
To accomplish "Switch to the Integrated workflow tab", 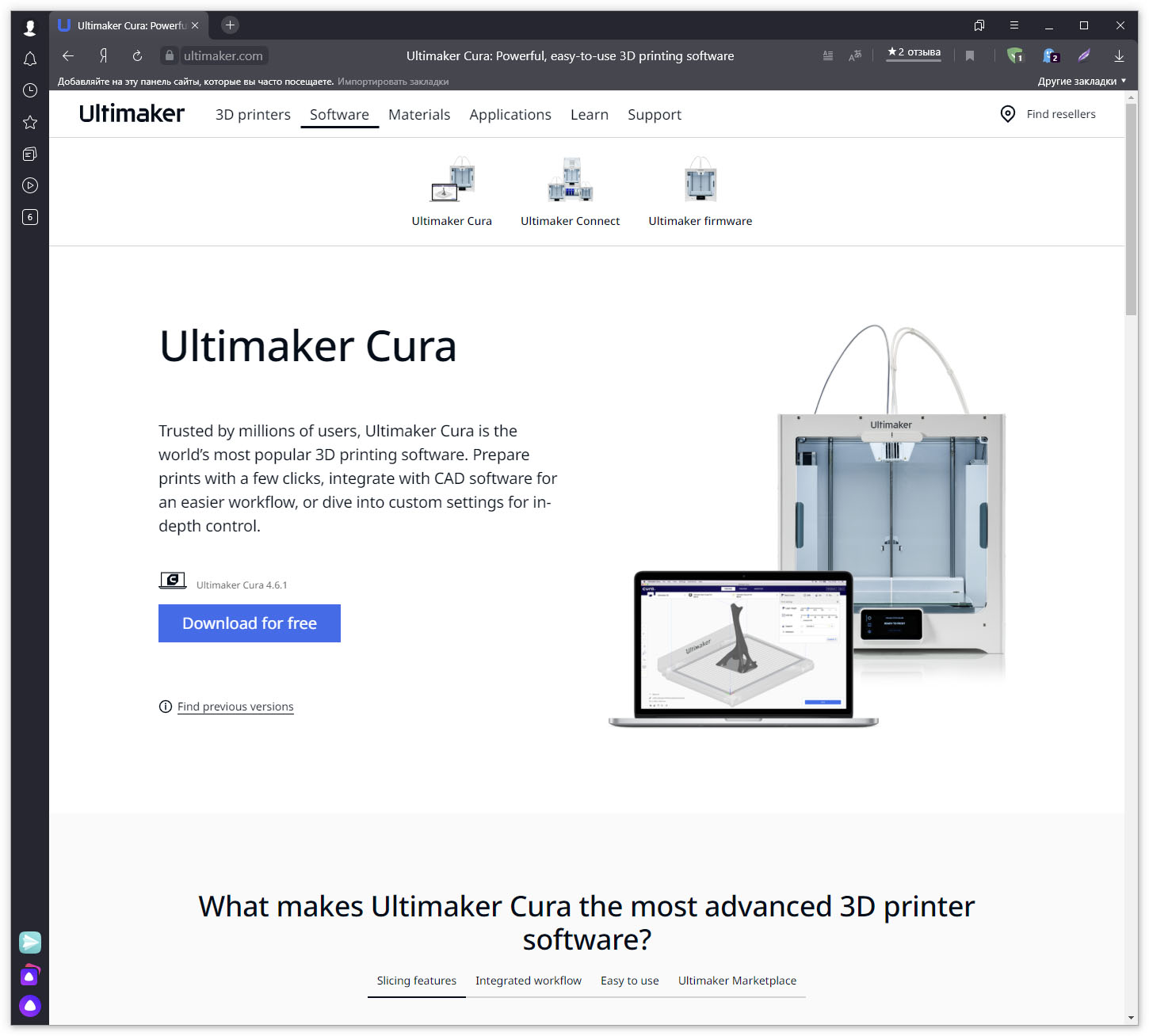I will pos(529,981).
